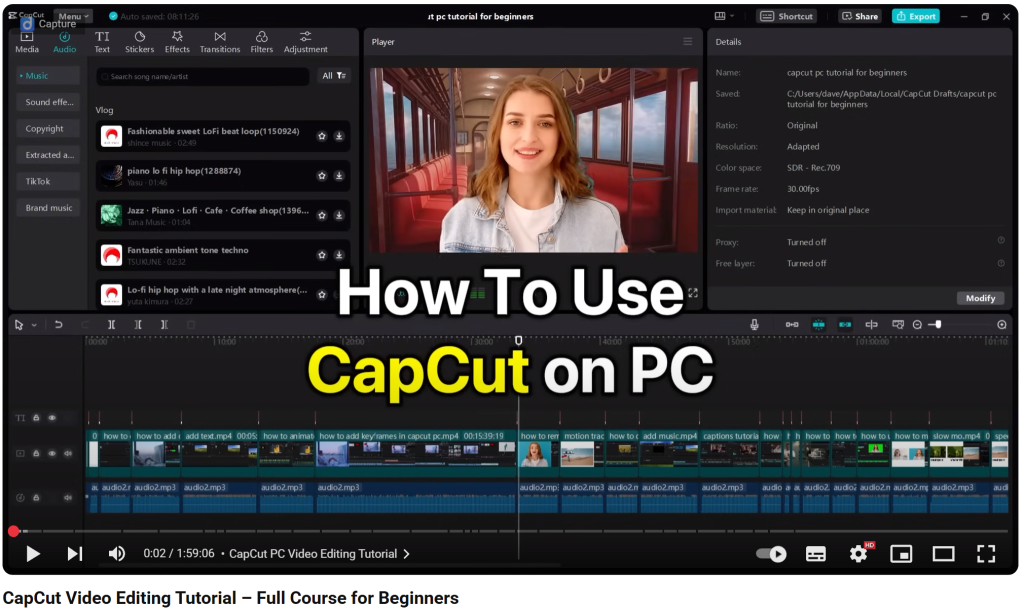Open the CapCut Menu dropdown
1024x610 pixels.
click(73, 16)
